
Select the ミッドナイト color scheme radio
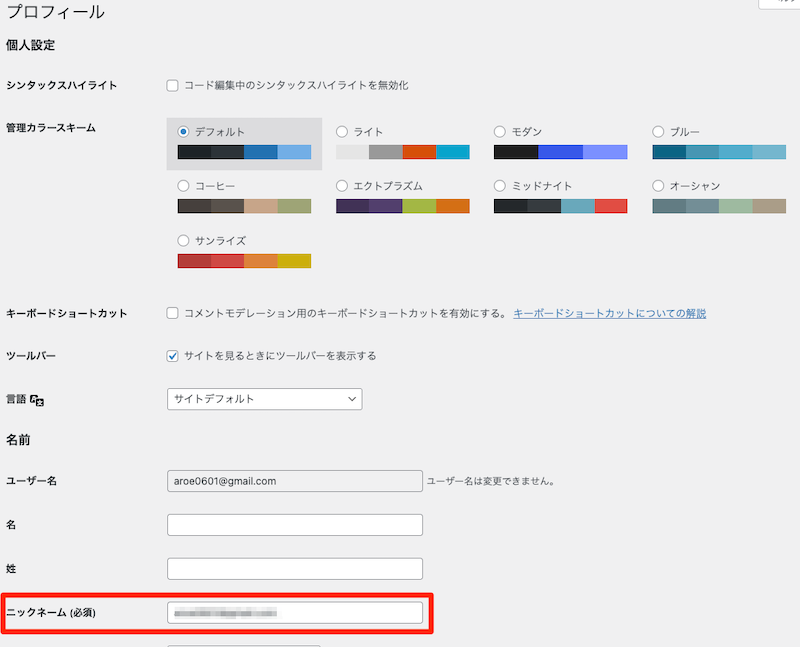[500, 186]
